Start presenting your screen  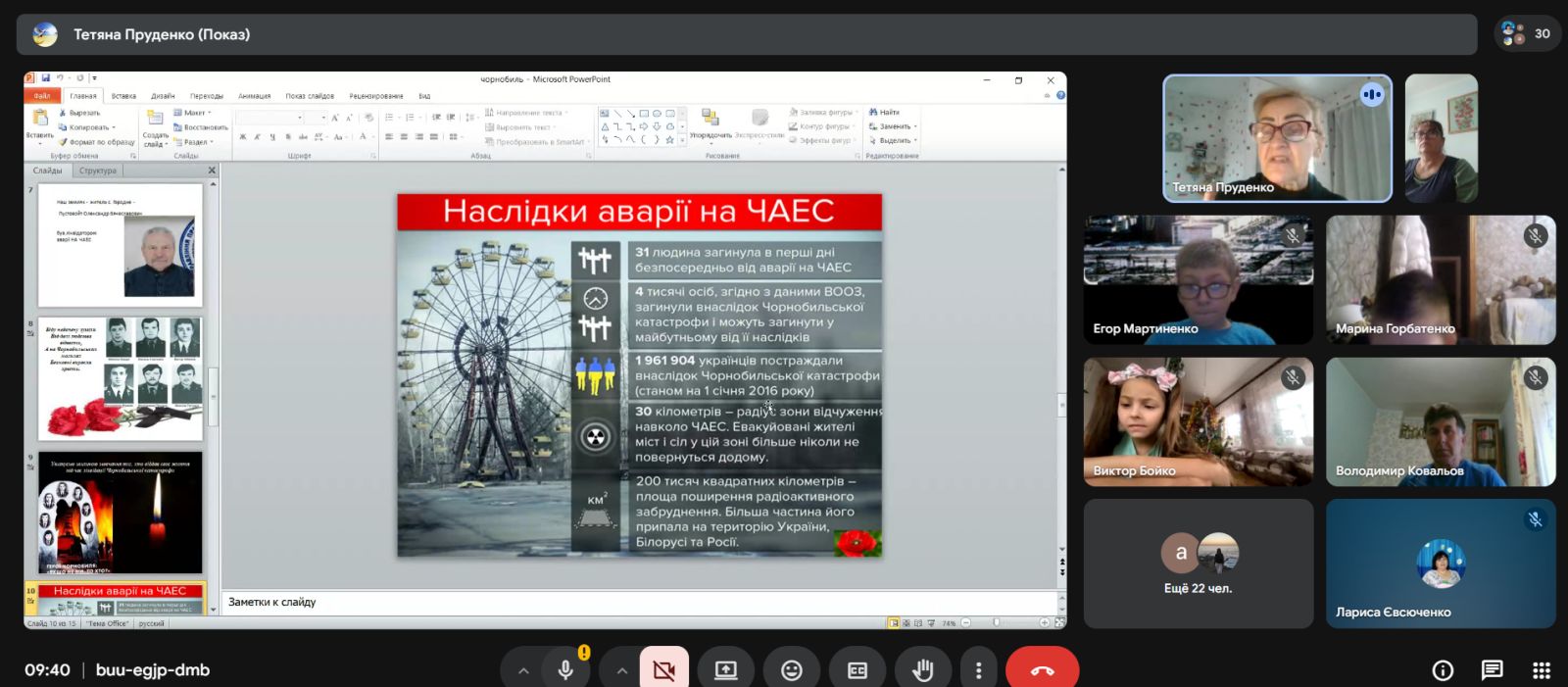[725, 670]
